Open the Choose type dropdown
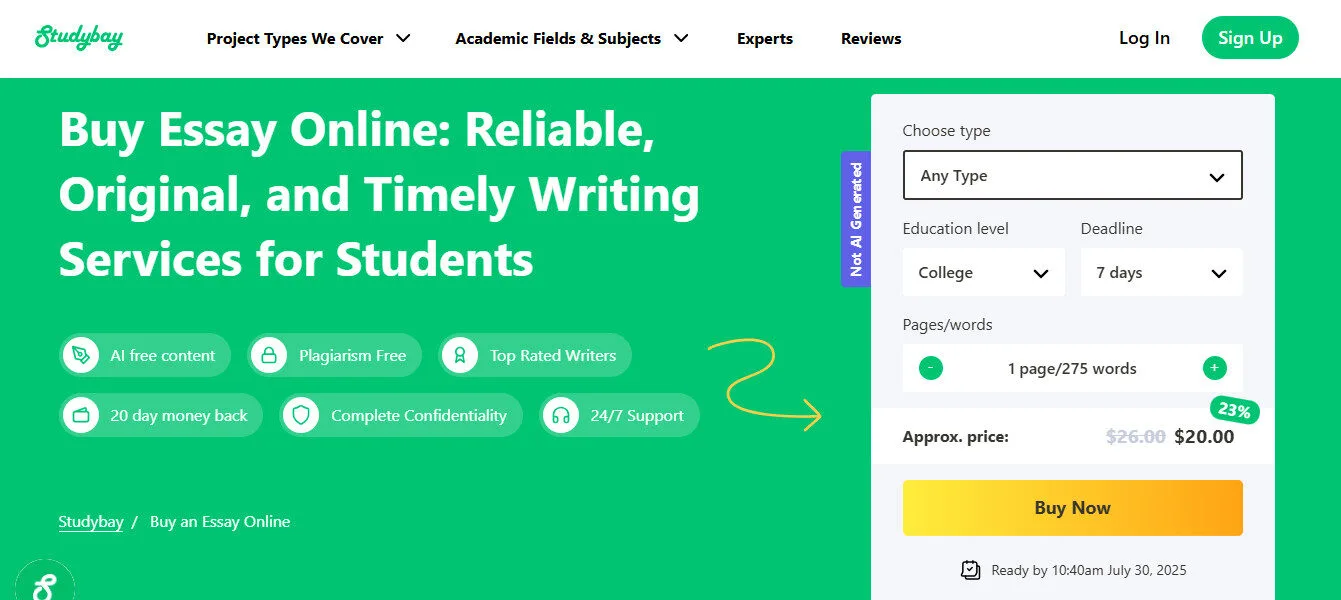Viewport: 1341px width, 600px height. pos(1072,176)
